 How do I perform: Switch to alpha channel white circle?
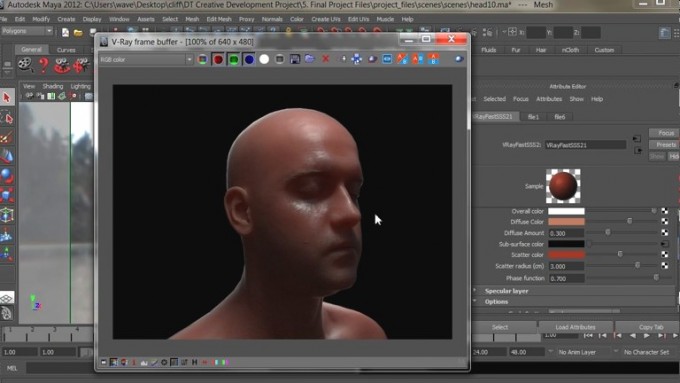pos(264,59)
